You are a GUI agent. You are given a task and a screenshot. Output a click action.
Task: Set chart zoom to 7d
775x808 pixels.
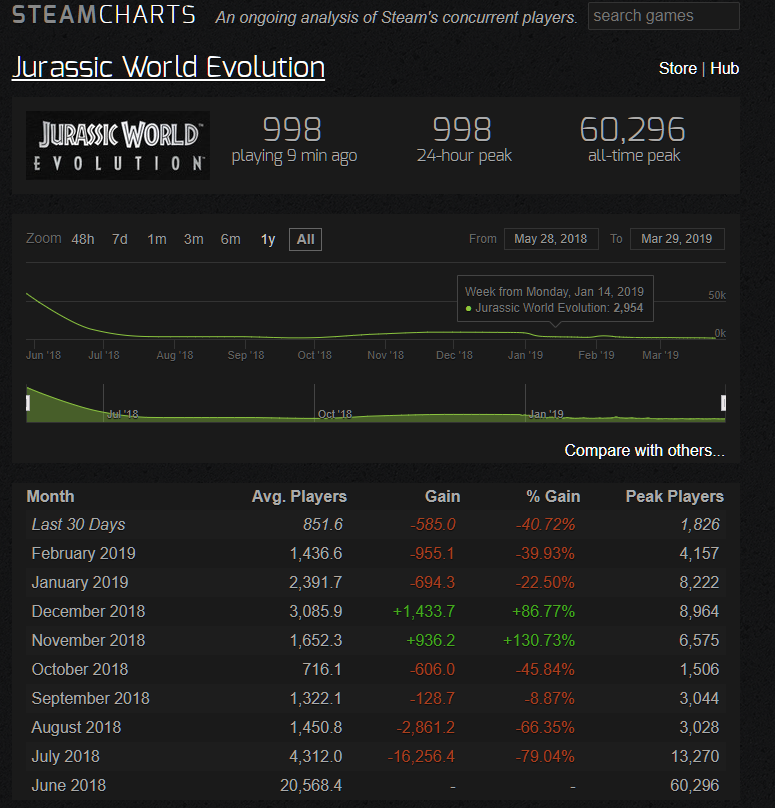point(120,239)
